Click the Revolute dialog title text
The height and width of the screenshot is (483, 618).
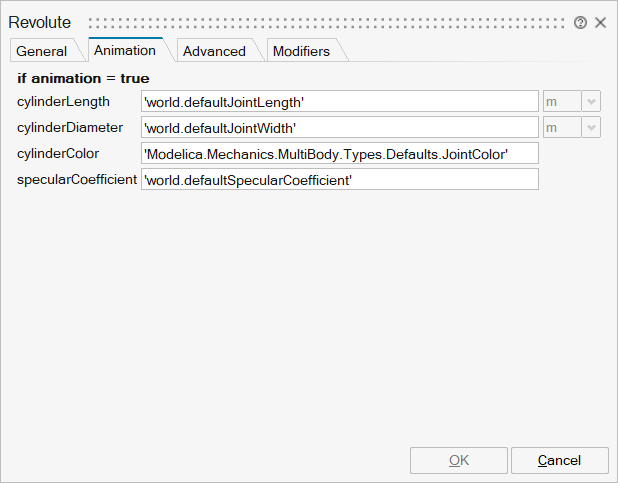point(40,22)
